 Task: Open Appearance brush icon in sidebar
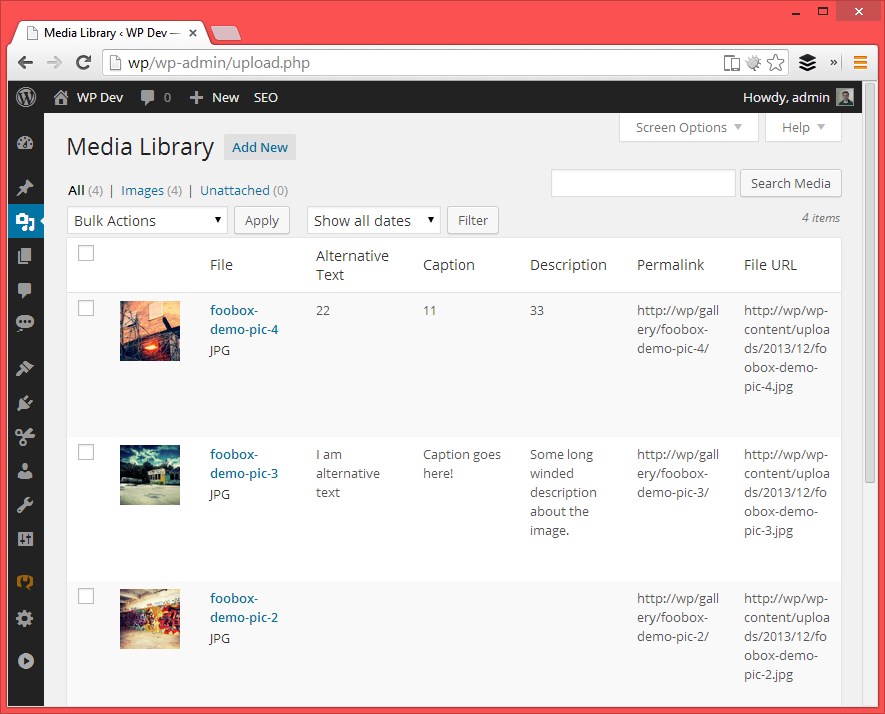tap(25, 368)
